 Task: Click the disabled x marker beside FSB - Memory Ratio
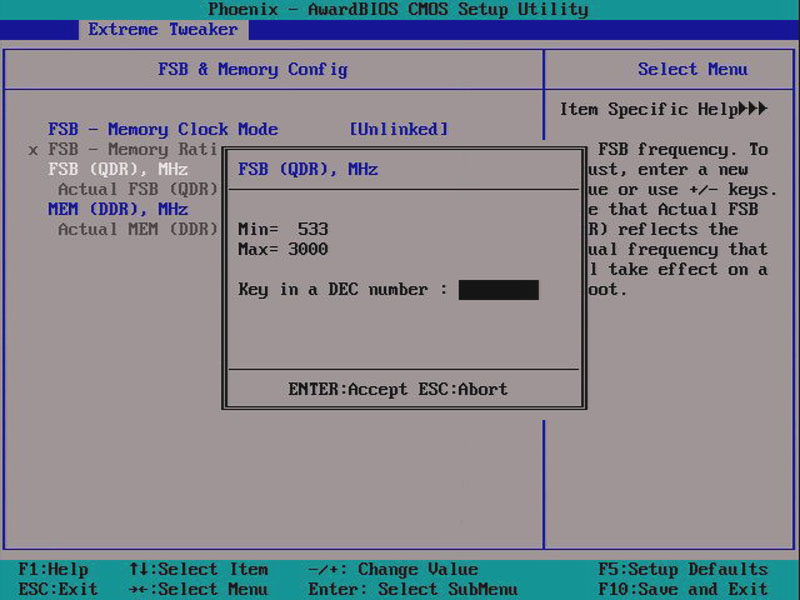pyautogui.click(x=33, y=150)
